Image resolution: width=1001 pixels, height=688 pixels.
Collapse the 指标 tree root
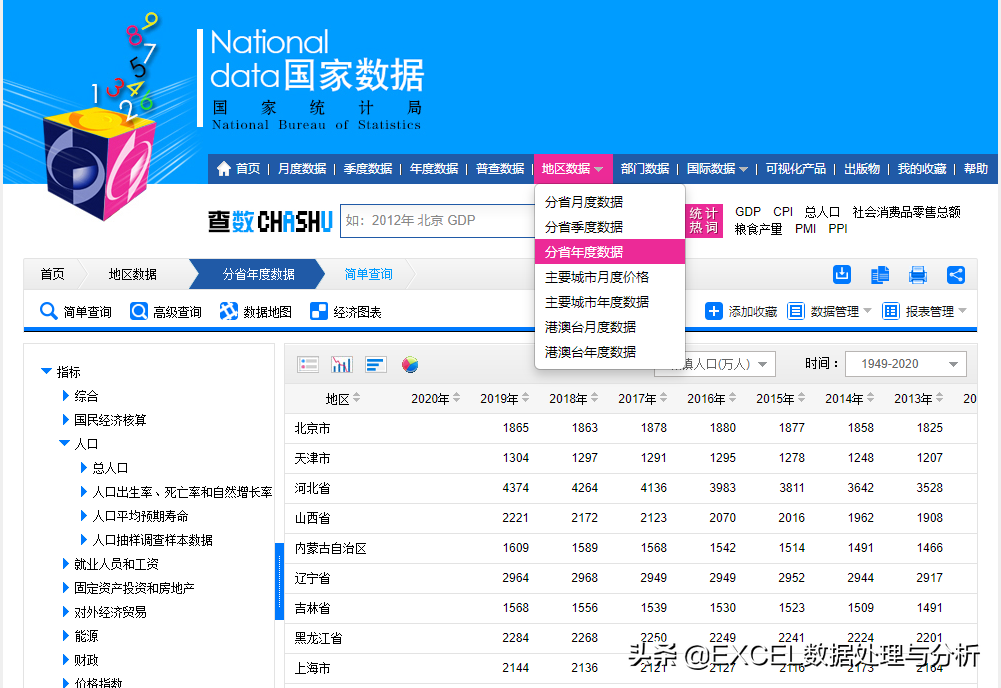point(46,371)
